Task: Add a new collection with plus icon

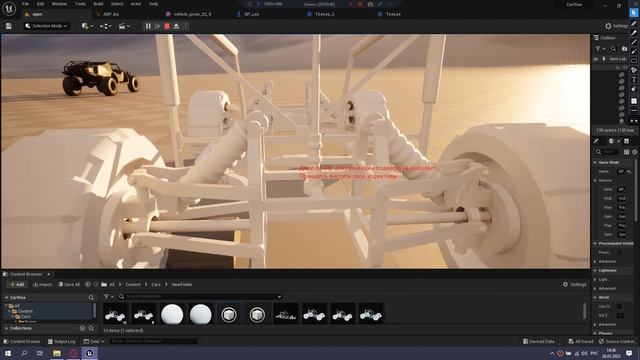Action: tap(82, 328)
